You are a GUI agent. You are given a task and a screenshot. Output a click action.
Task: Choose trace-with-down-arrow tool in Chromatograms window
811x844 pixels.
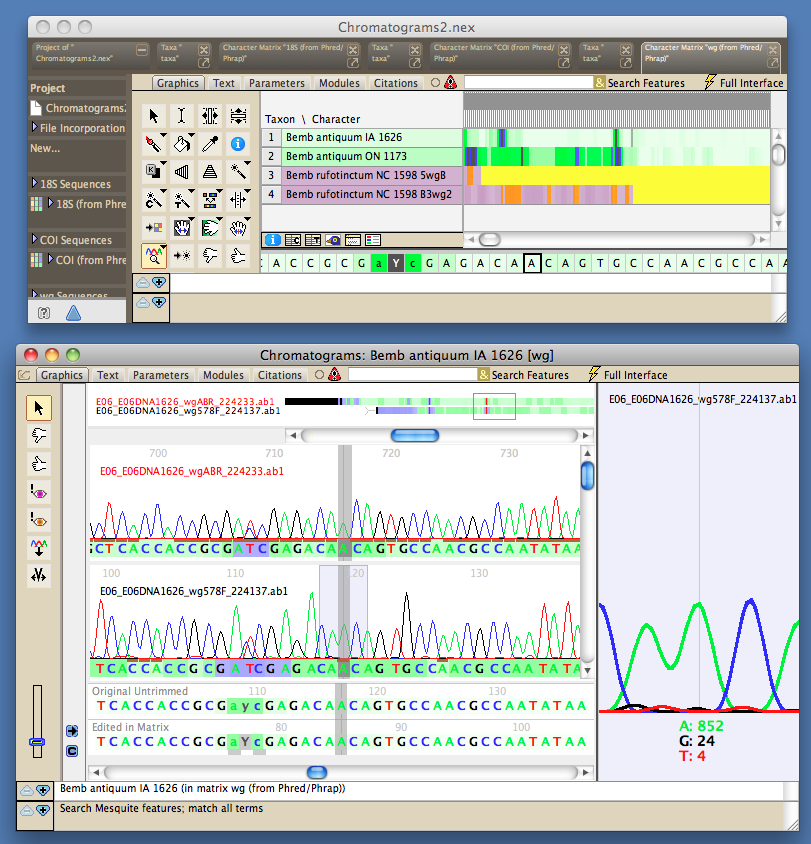point(39,548)
